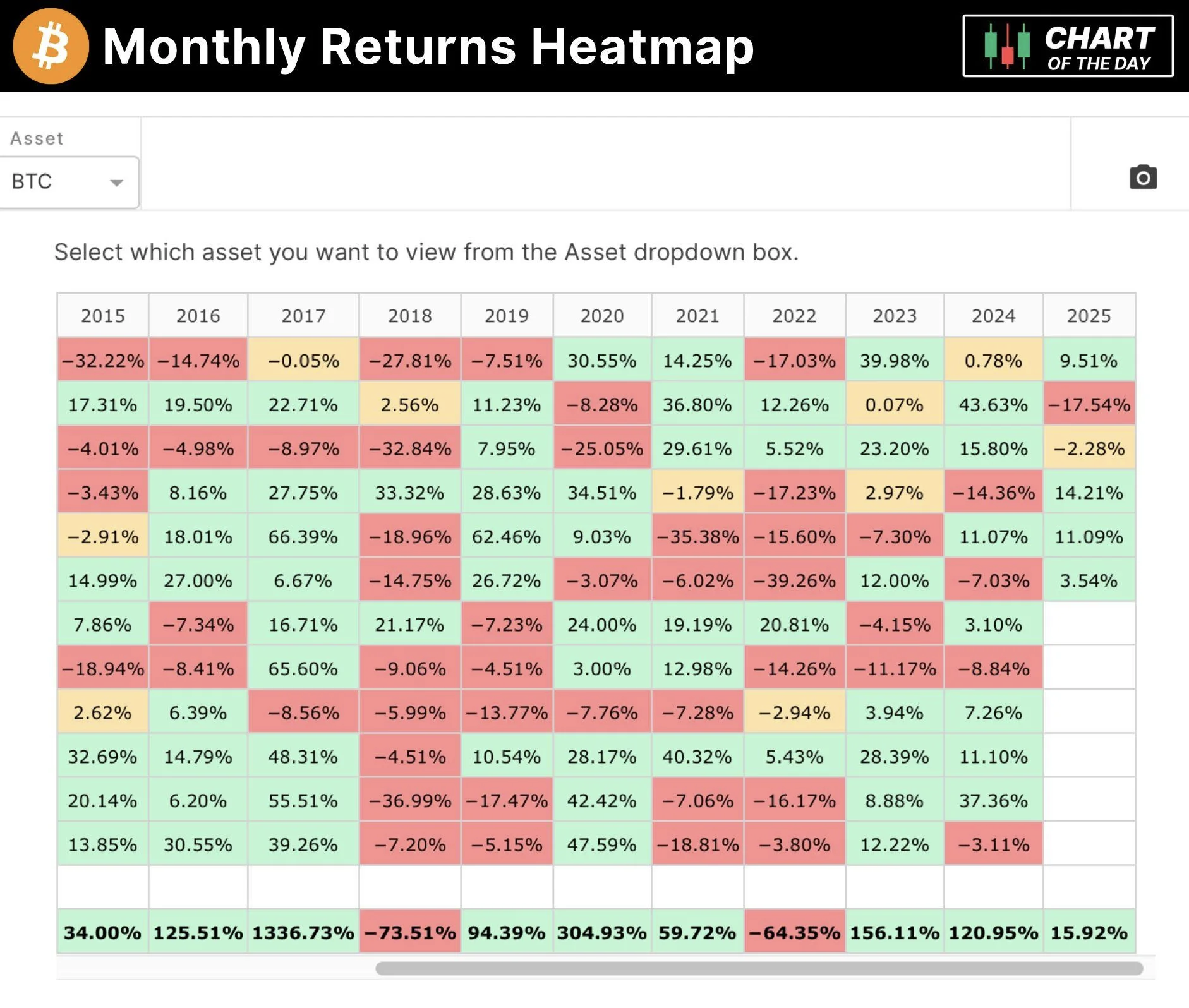Image resolution: width=1189 pixels, height=1008 pixels.
Task: Click the dropdown arrow beside BTC
Action: (116, 183)
